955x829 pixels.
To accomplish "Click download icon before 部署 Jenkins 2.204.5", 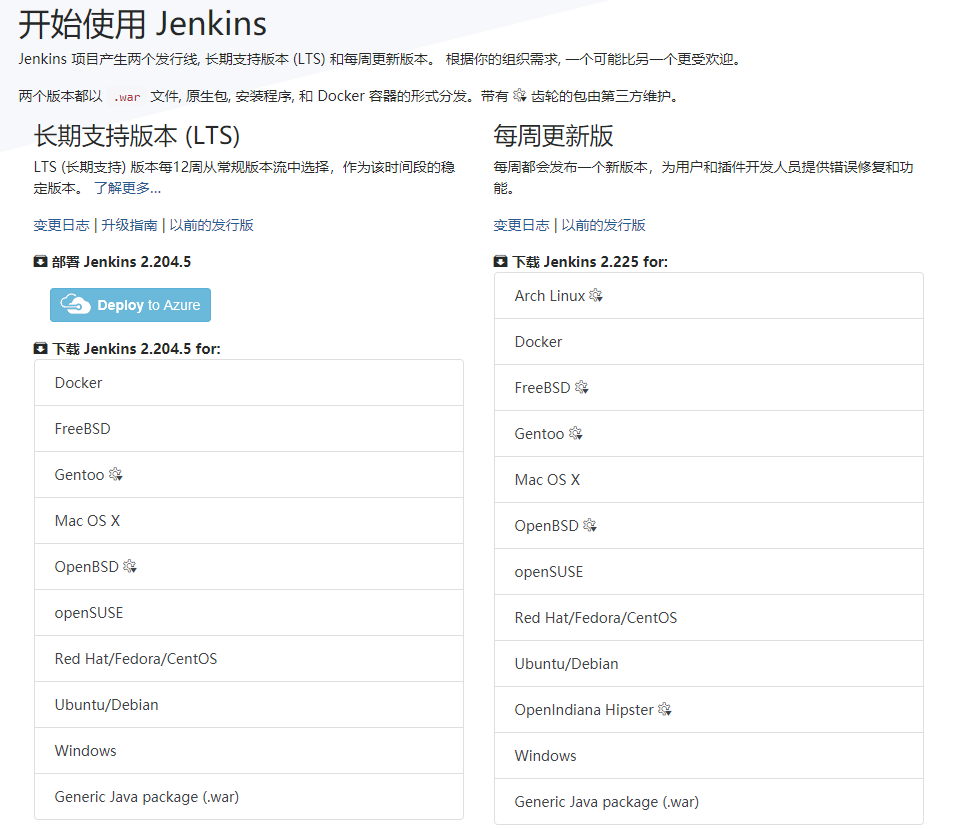I will click(x=40, y=262).
